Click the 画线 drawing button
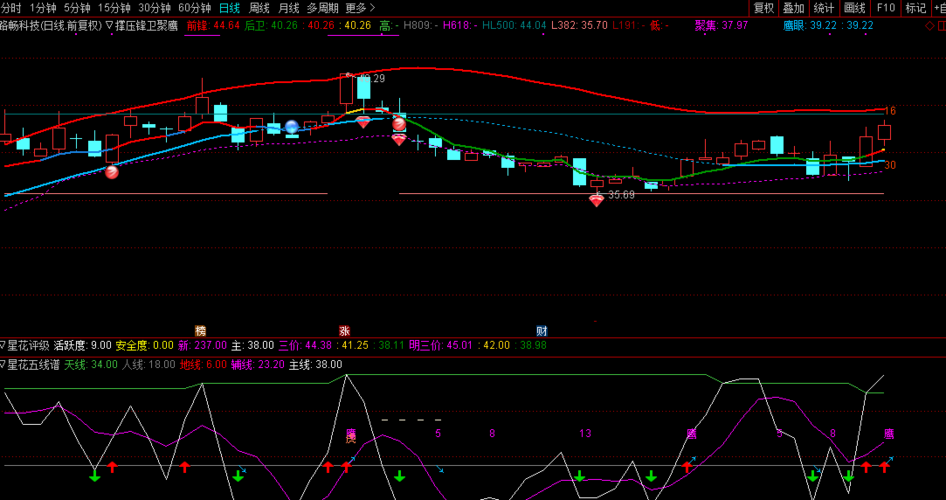The height and width of the screenshot is (500, 946). [x=854, y=8]
